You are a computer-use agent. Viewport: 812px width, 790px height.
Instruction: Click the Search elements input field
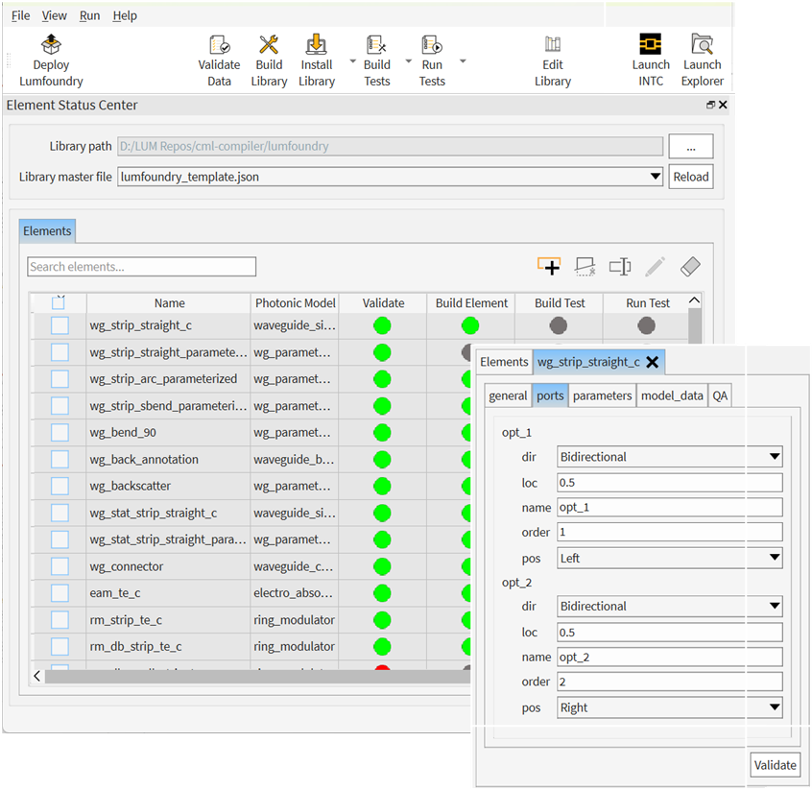pos(141,267)
